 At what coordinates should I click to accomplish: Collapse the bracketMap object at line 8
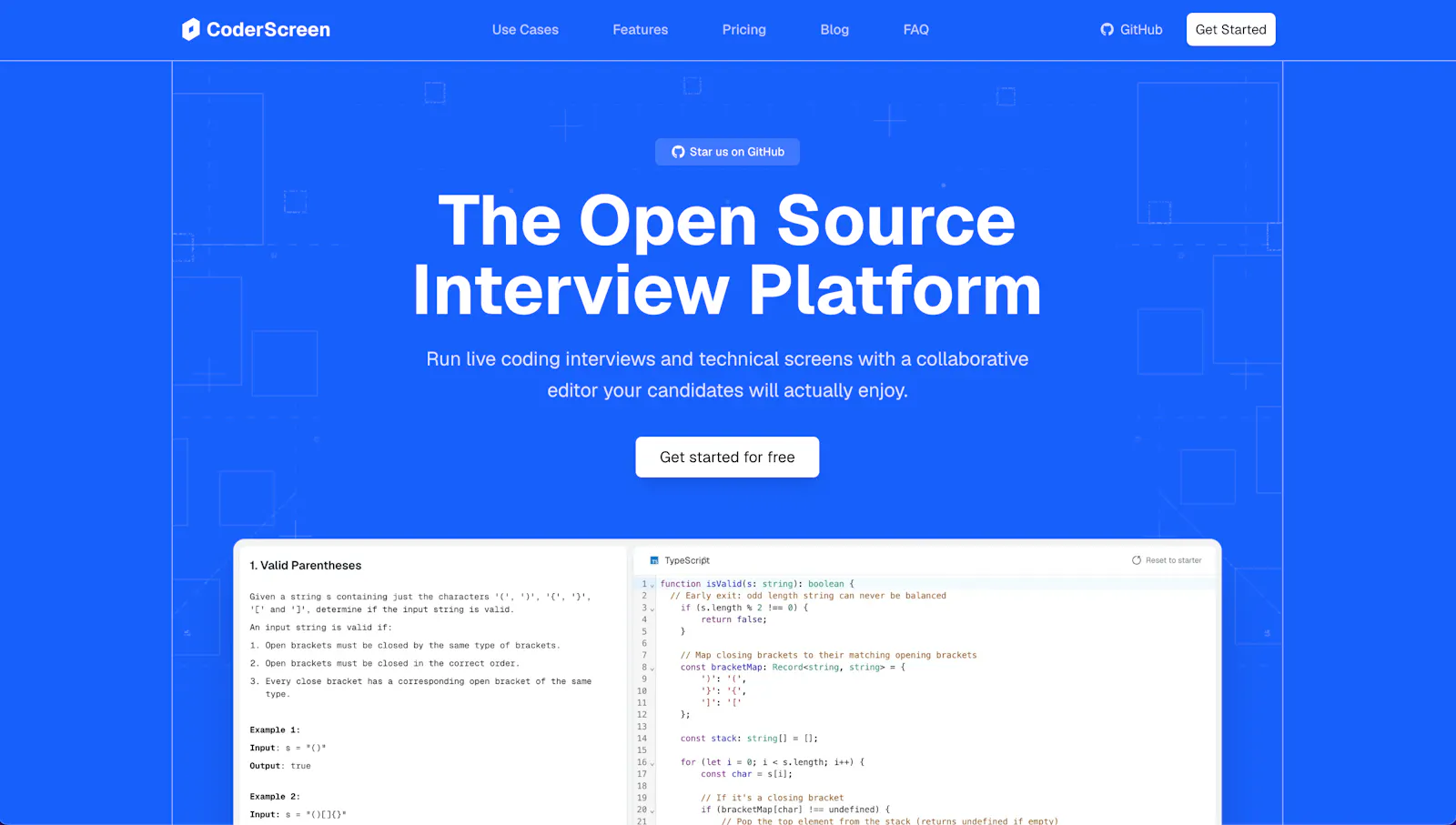652,669
